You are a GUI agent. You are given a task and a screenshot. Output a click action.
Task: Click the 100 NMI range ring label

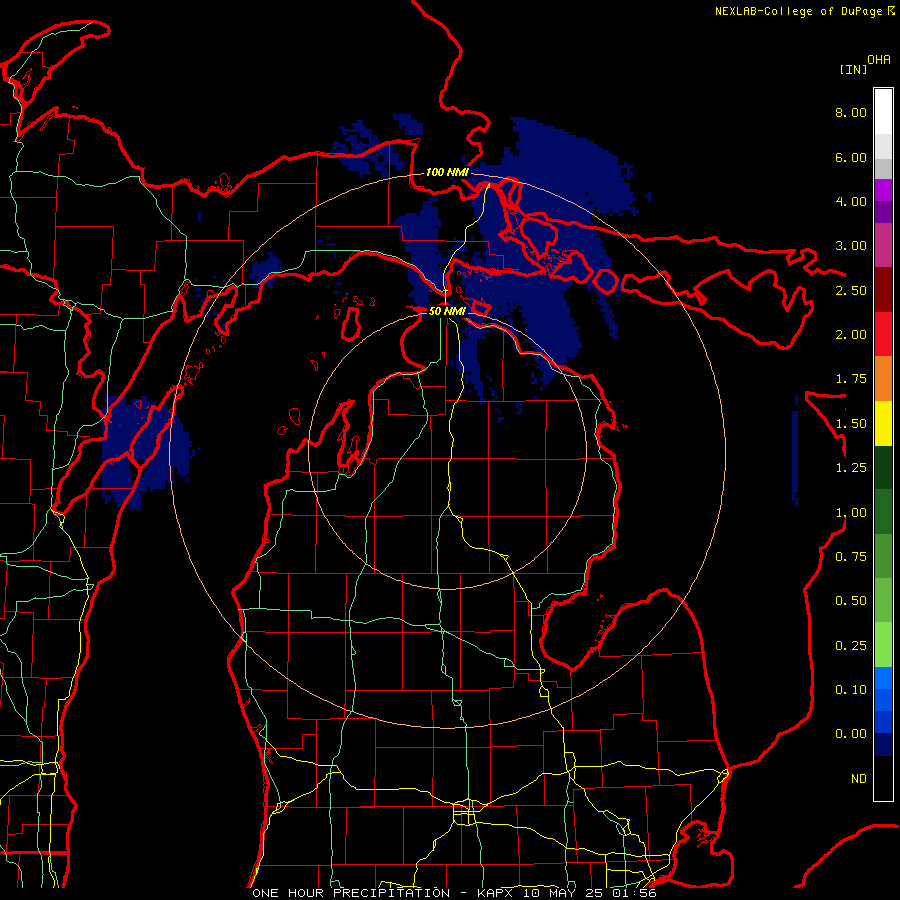point(447,172)
